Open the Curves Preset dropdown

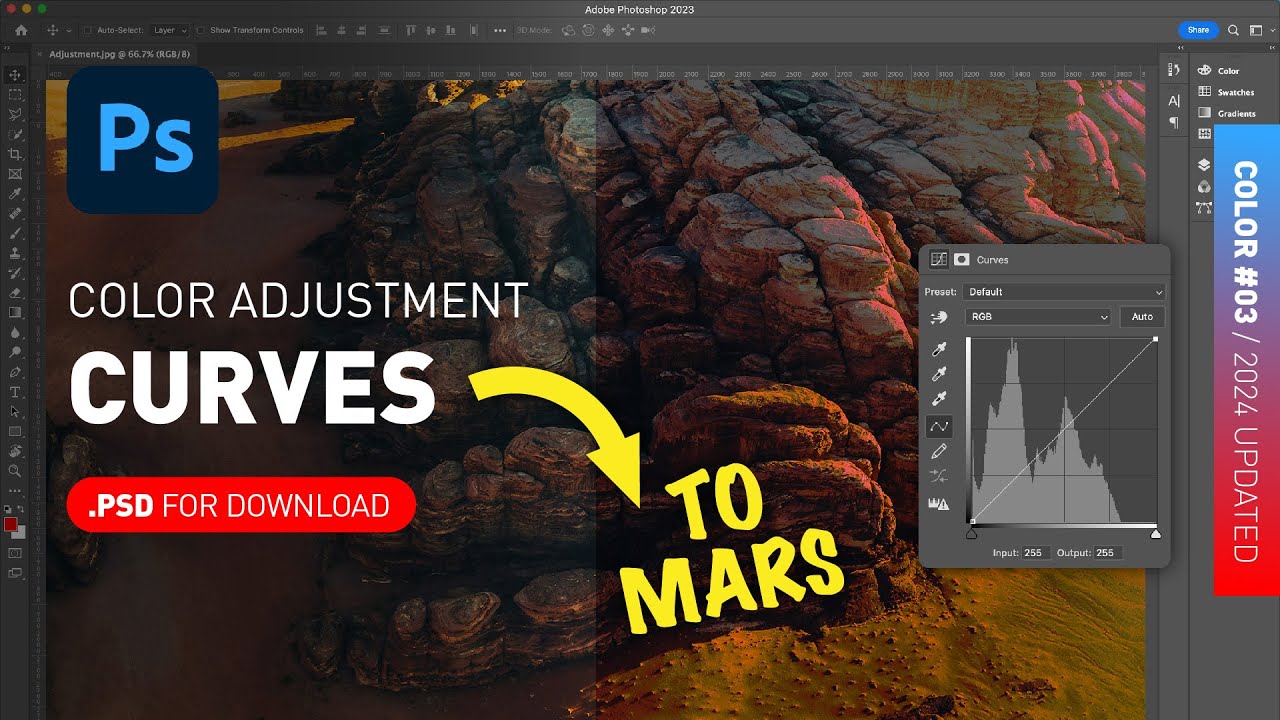[x=1064, y=292]
